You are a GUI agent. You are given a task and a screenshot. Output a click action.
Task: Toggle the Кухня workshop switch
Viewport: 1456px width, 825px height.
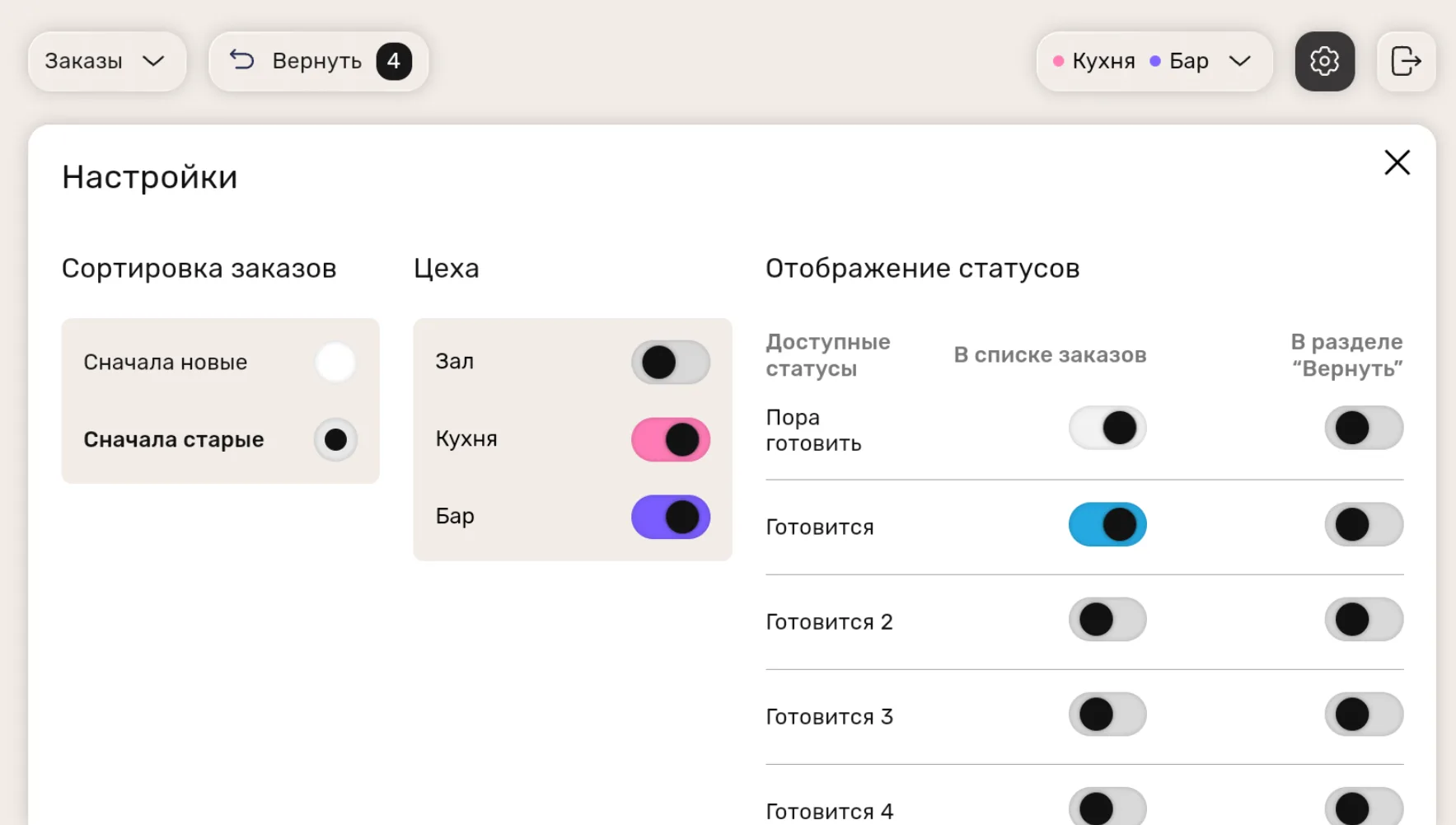671,439
